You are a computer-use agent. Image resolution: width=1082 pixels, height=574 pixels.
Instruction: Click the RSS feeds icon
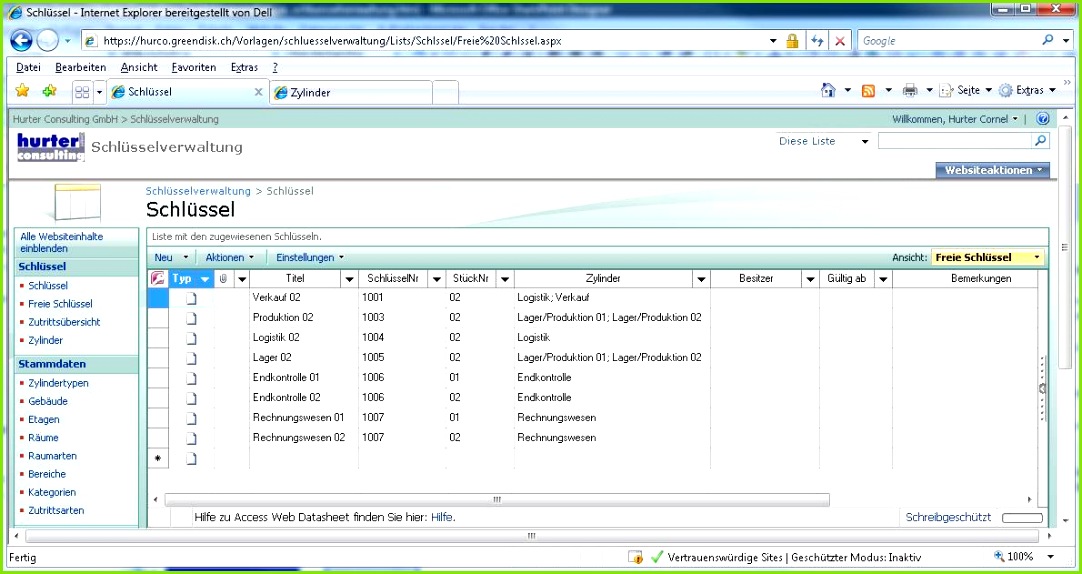click(x=868, y=91)
